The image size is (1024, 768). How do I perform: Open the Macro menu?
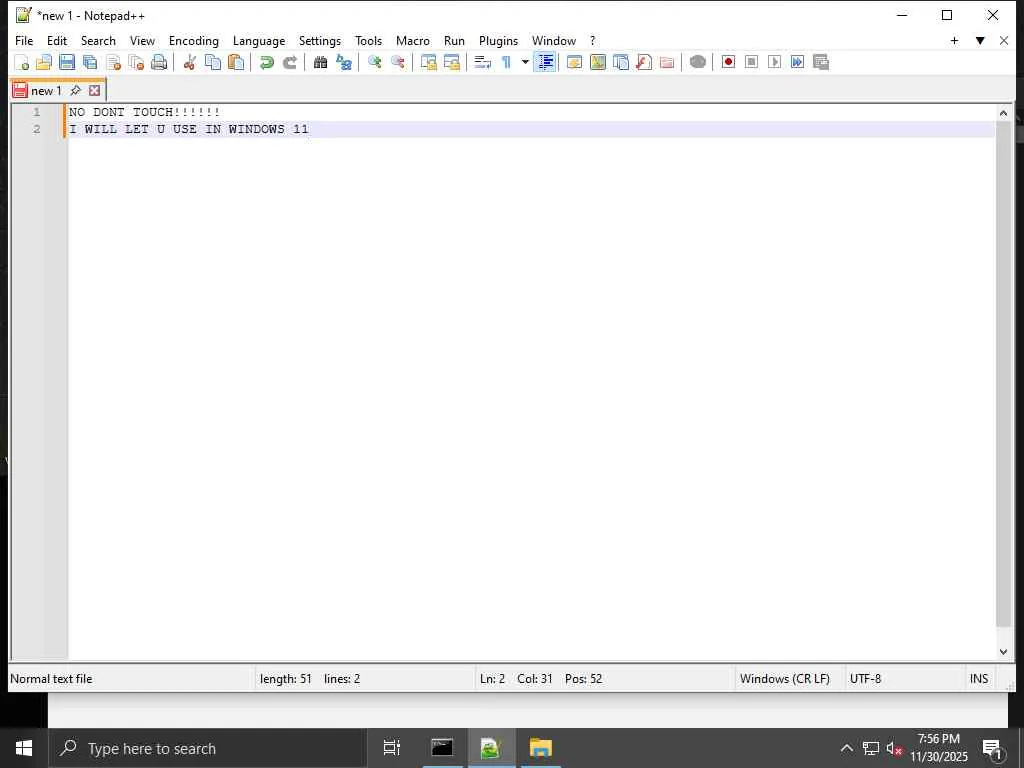(413, 40)
